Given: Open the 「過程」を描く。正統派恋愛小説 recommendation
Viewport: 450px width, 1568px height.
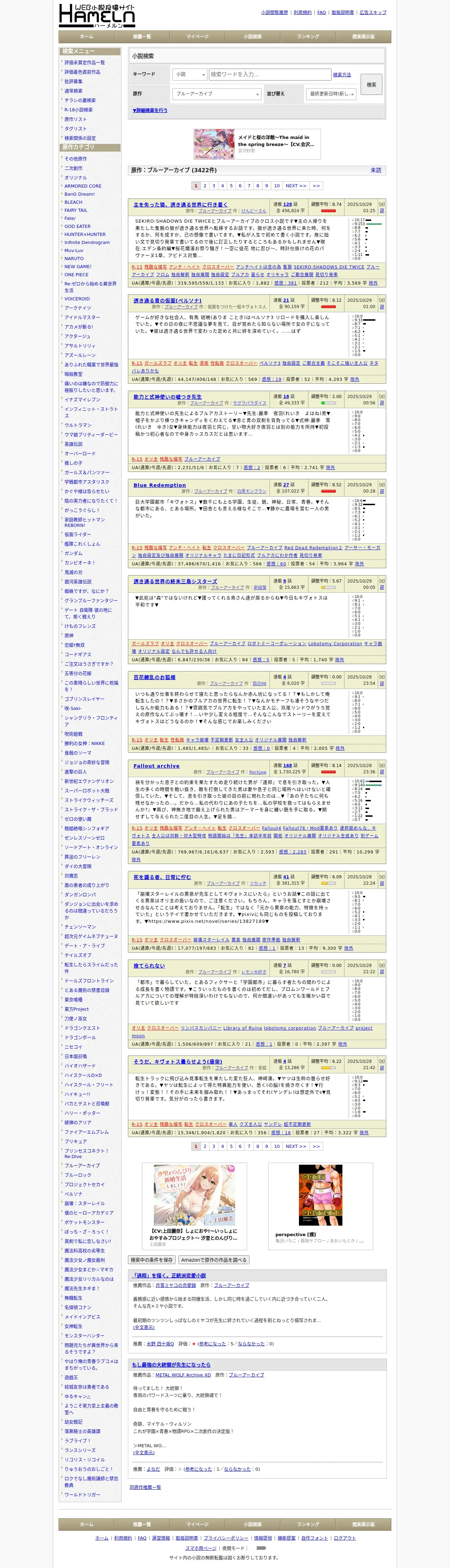Looking at the screenshot, I should pos(169,1275).
